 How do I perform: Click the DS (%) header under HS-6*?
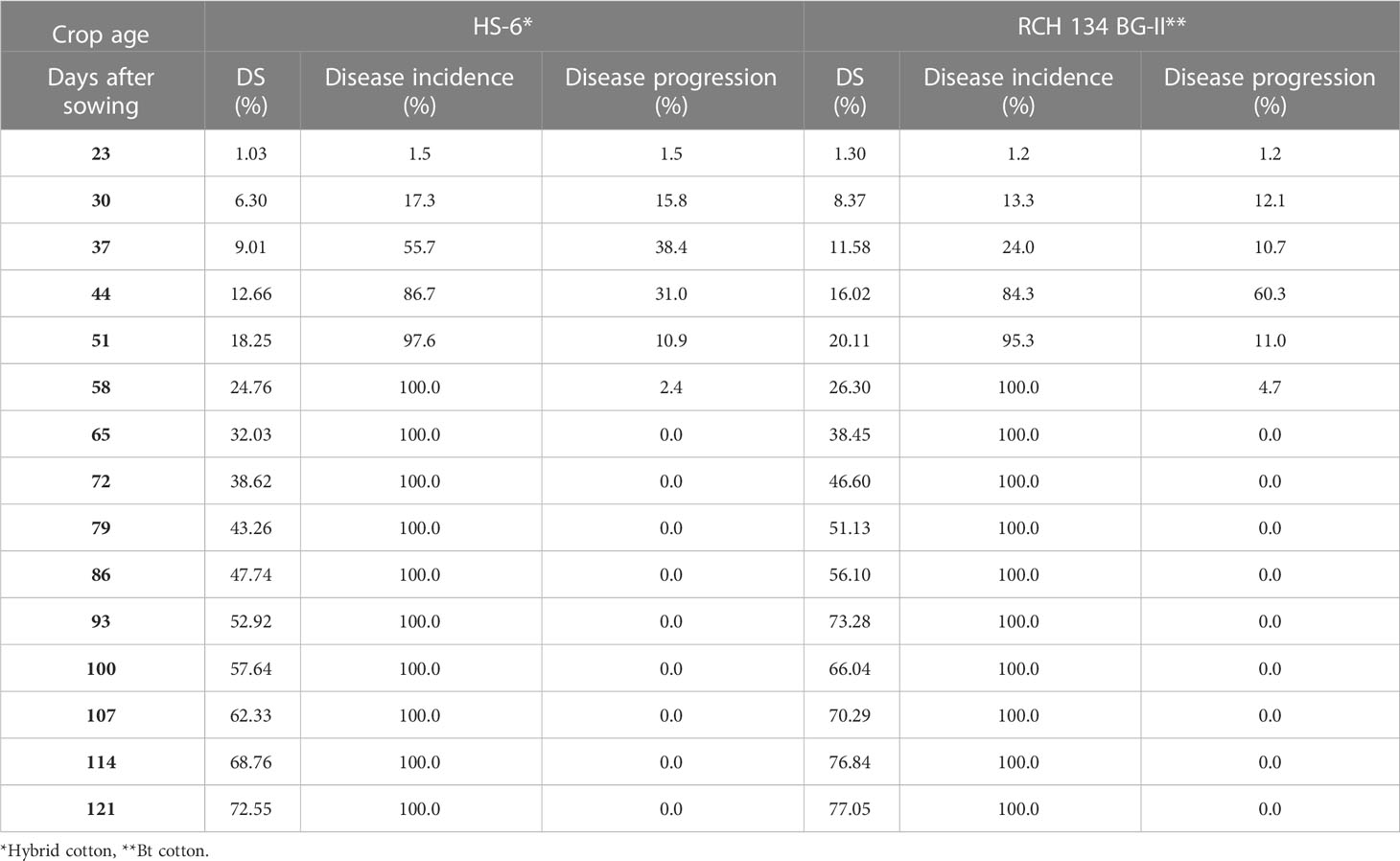coord(251,91)
